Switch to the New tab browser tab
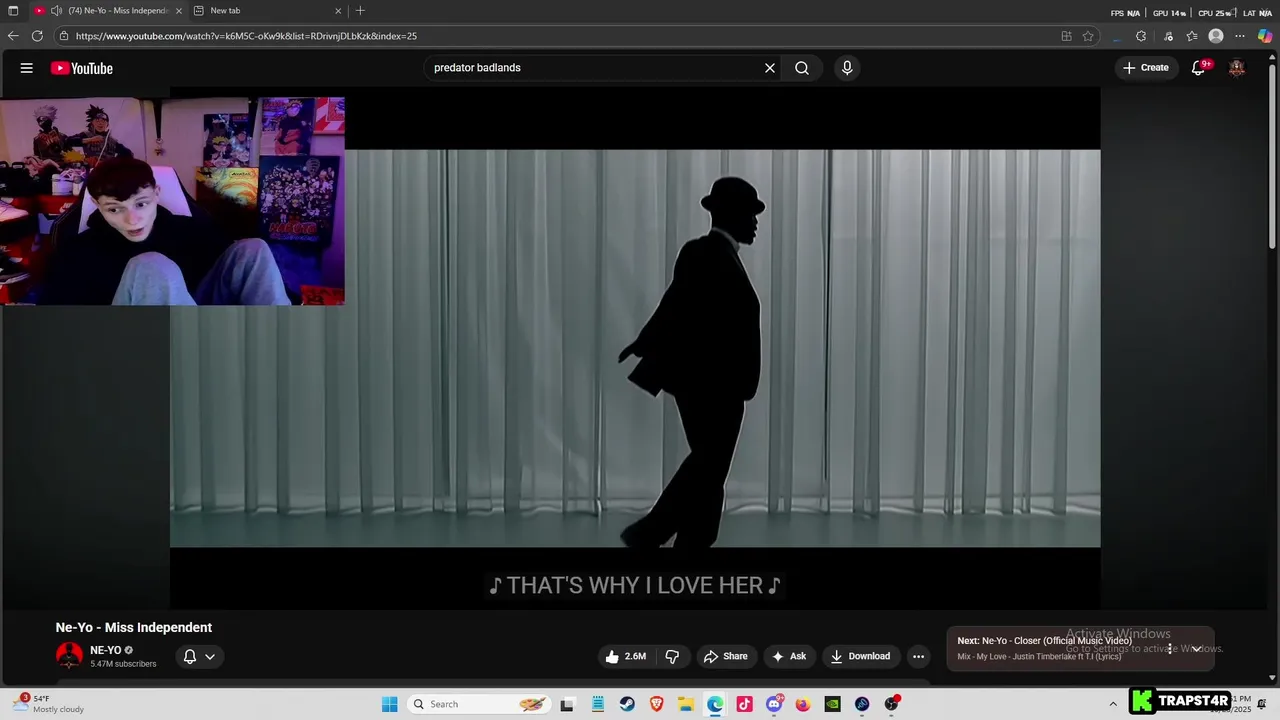The height and width of the screenshot is (720, 1280). (268, 11)
